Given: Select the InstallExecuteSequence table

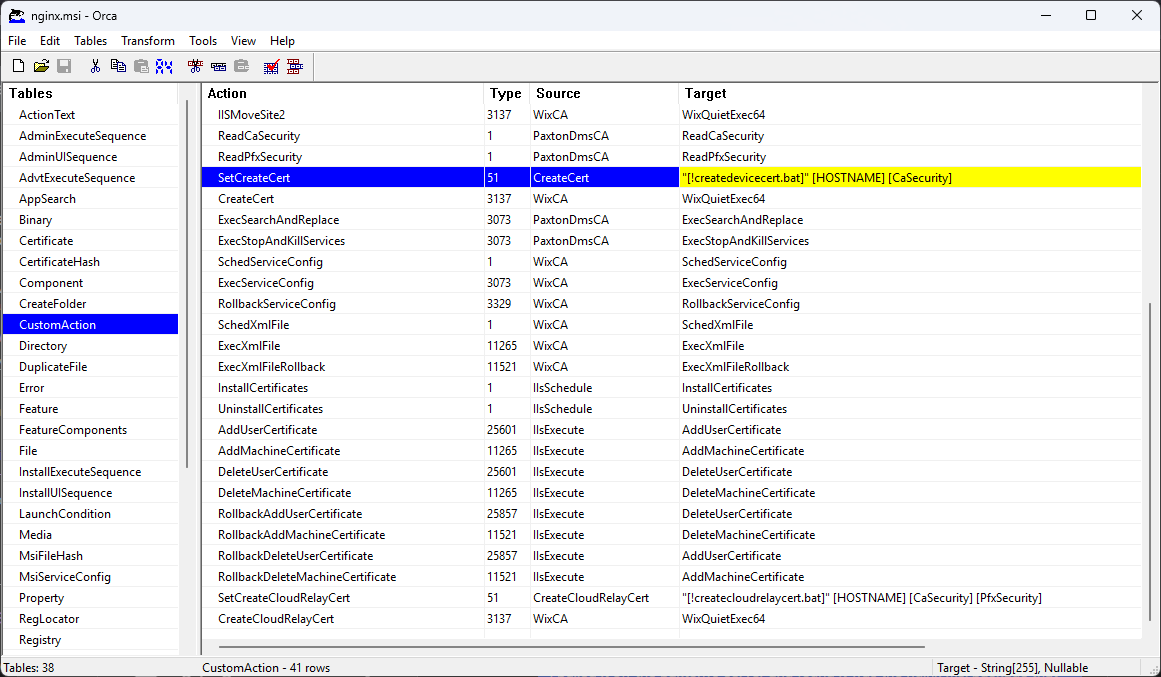Looking at the screenshot, I should coord(80,472).
